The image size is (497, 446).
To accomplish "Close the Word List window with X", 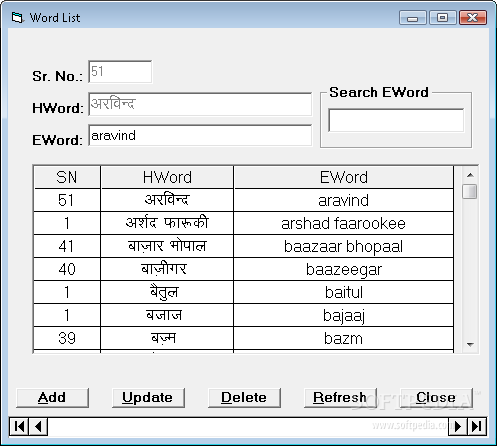I will tap(473, 17).
